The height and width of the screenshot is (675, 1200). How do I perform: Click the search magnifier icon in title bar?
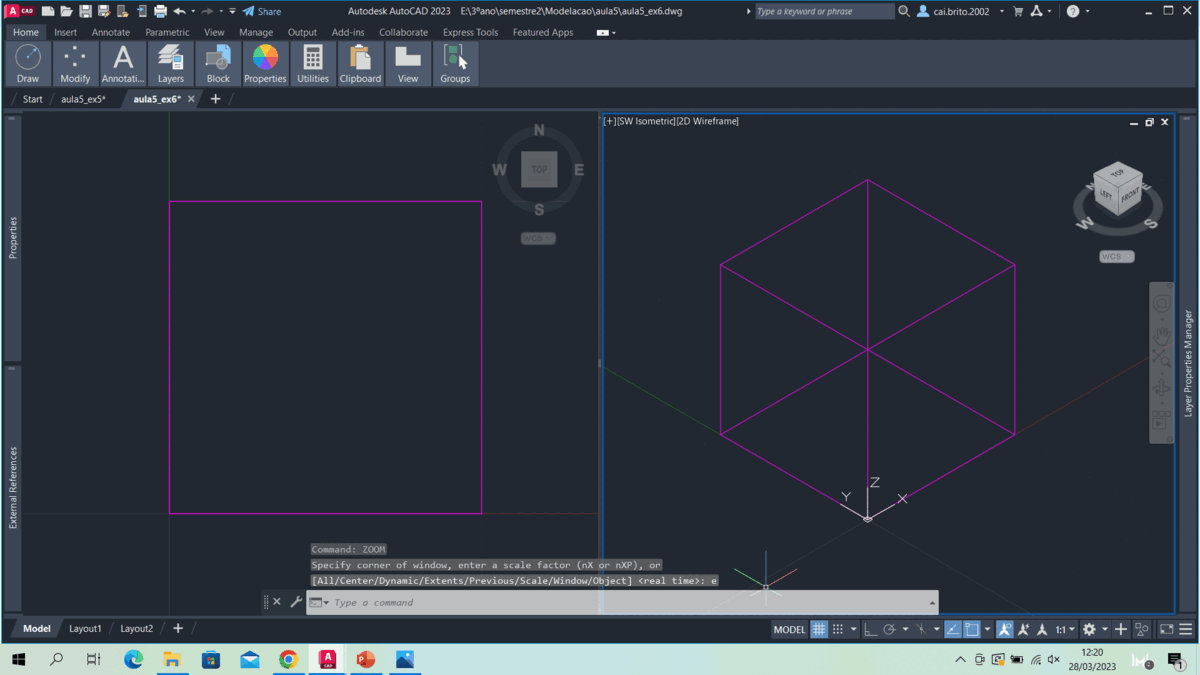click(x=904, y=12)
